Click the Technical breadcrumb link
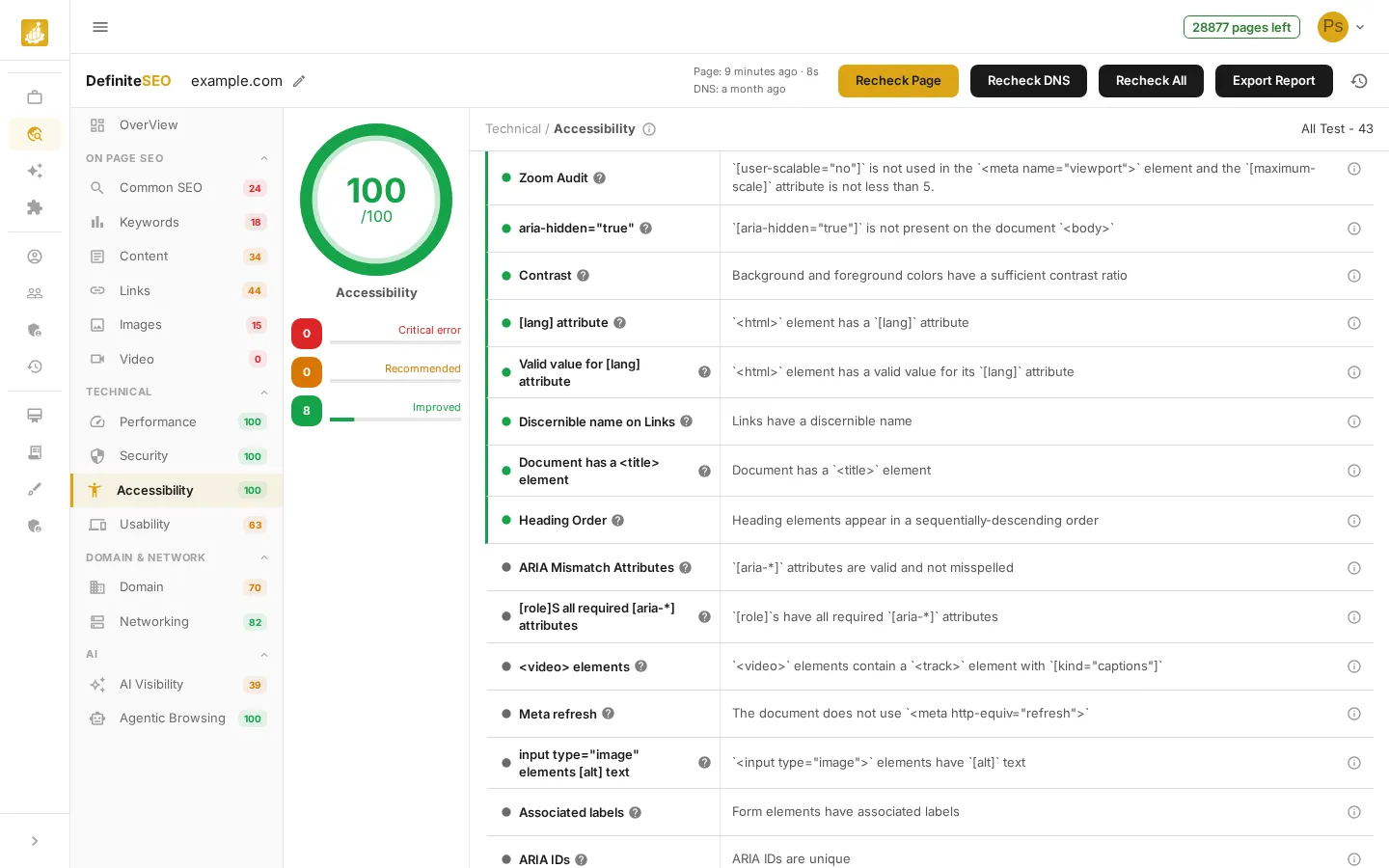The image size is (1389, 868). coord(513,129)
